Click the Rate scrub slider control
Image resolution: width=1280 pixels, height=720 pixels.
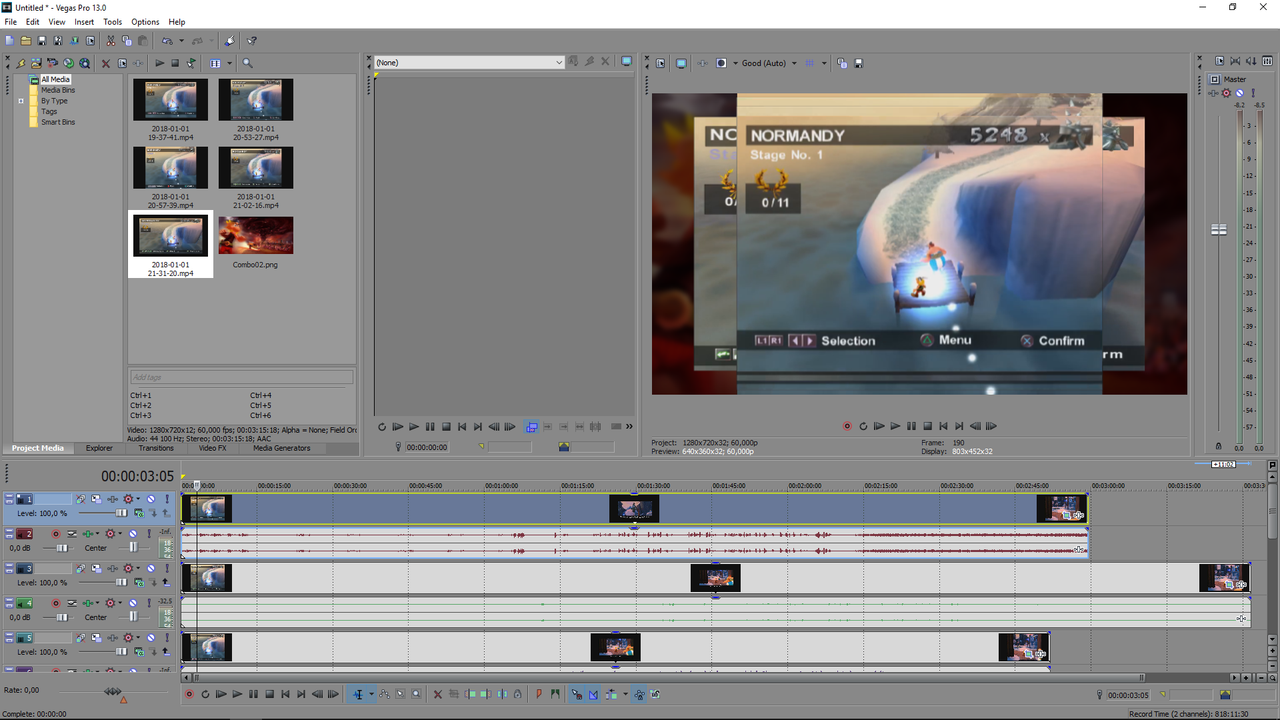tap(113, 691)
